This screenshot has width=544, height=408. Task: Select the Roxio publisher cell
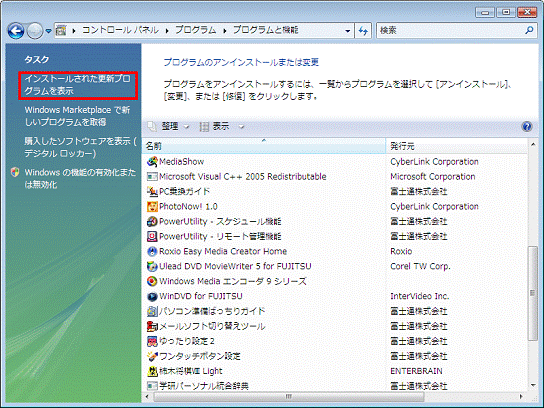(x=401, y=251)
